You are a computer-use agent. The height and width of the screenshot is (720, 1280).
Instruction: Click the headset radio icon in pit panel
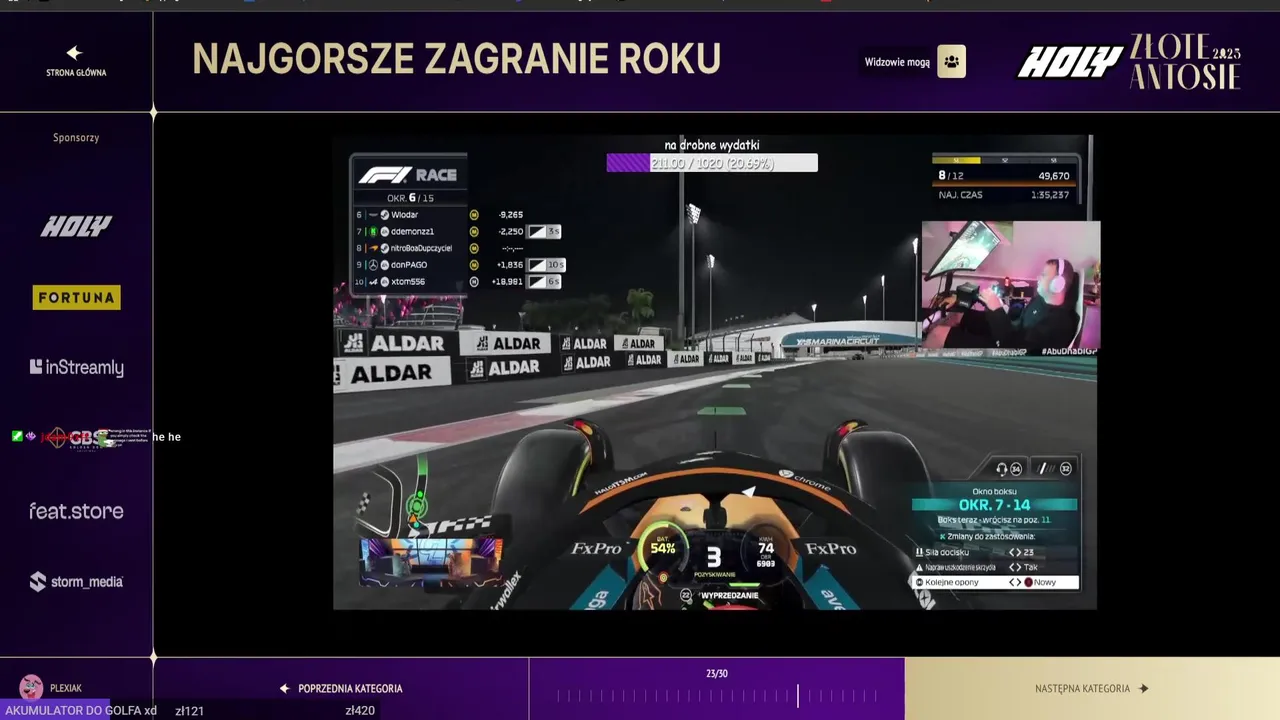tap(1002, 468)
